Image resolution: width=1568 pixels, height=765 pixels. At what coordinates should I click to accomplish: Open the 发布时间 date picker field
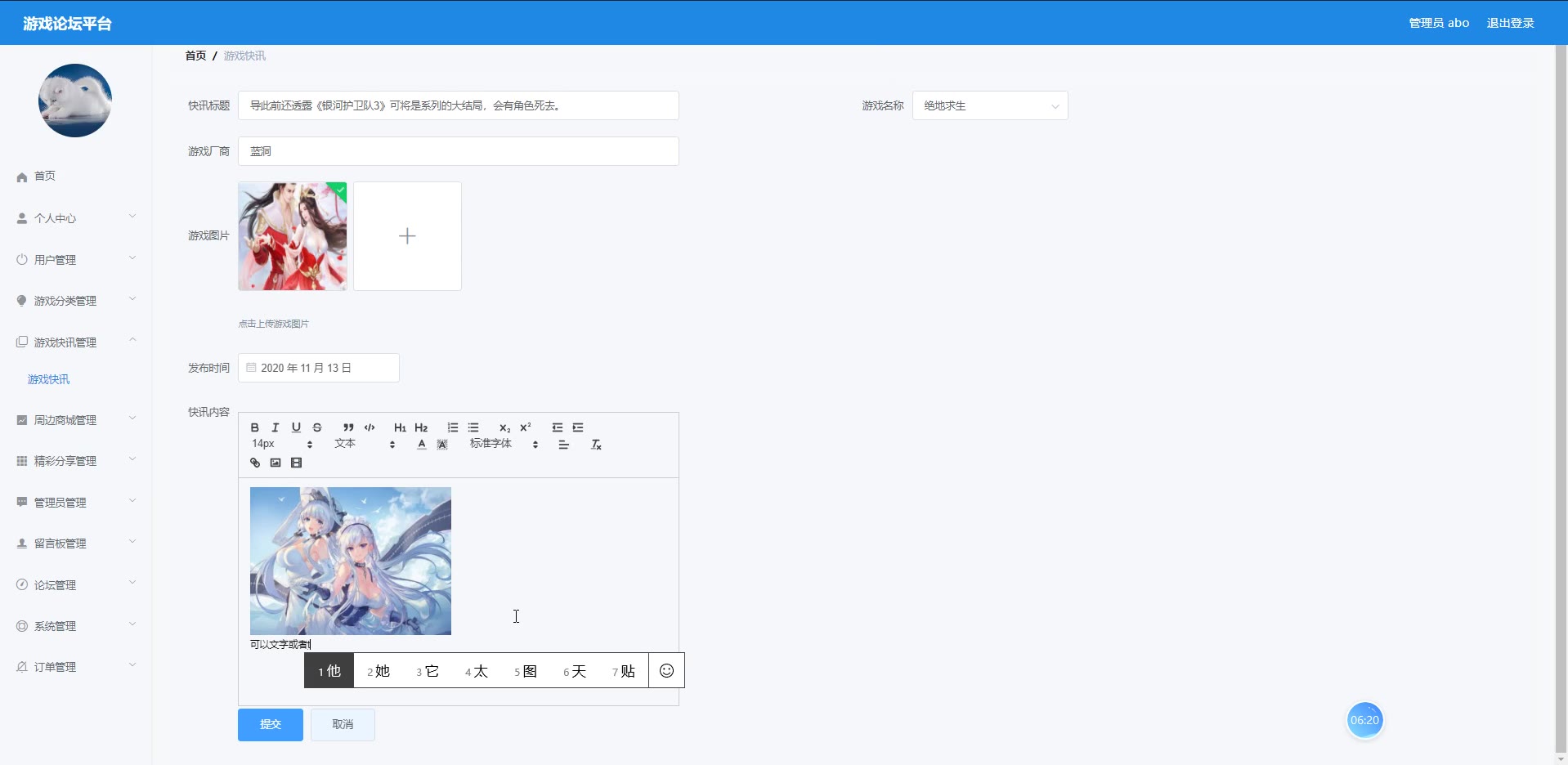pyautogui.click(x=319, y=368)
